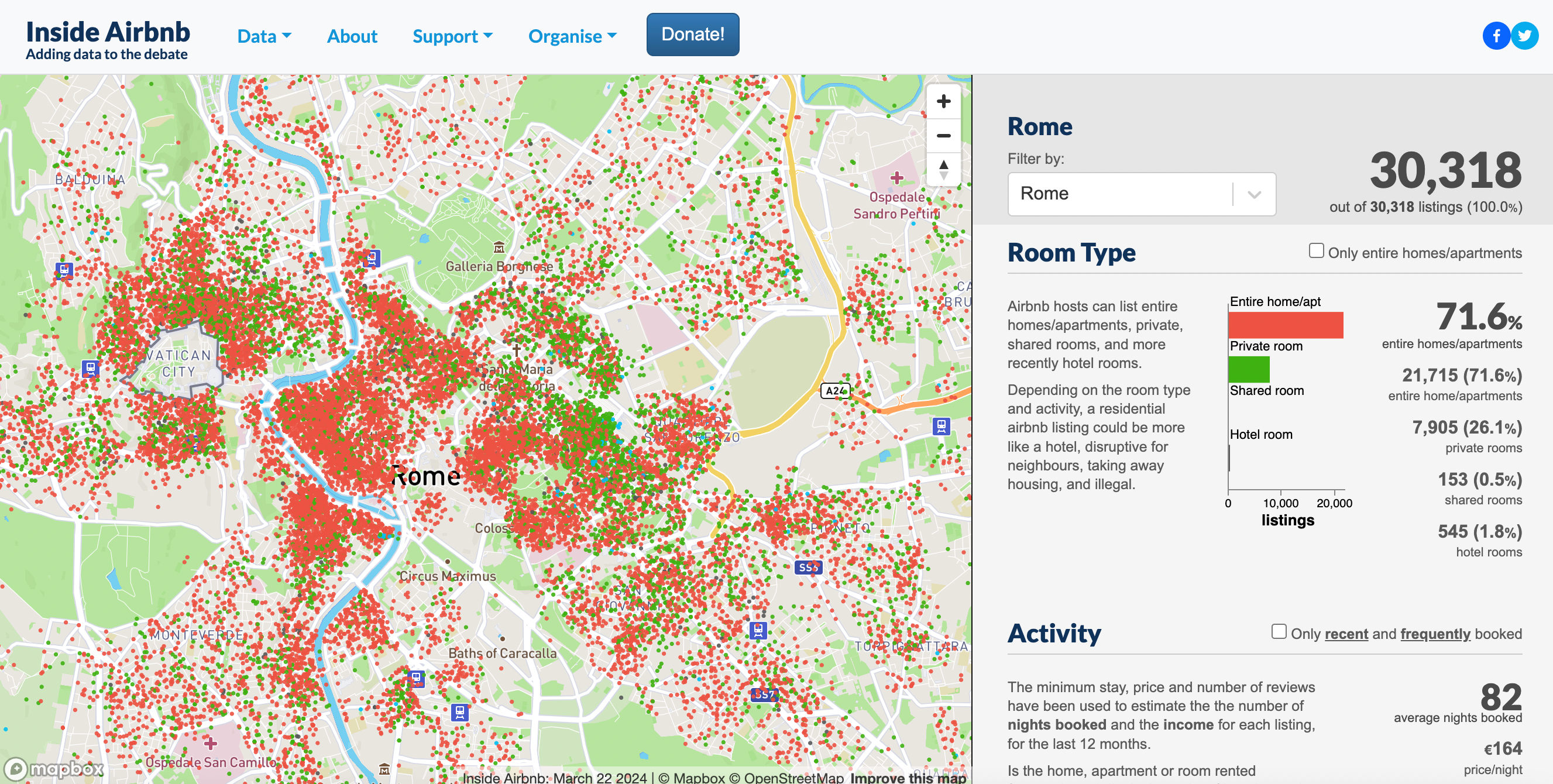Click the OpenStreetMap attribution link
Screen dimensions: 1553x784
[786, 778]
